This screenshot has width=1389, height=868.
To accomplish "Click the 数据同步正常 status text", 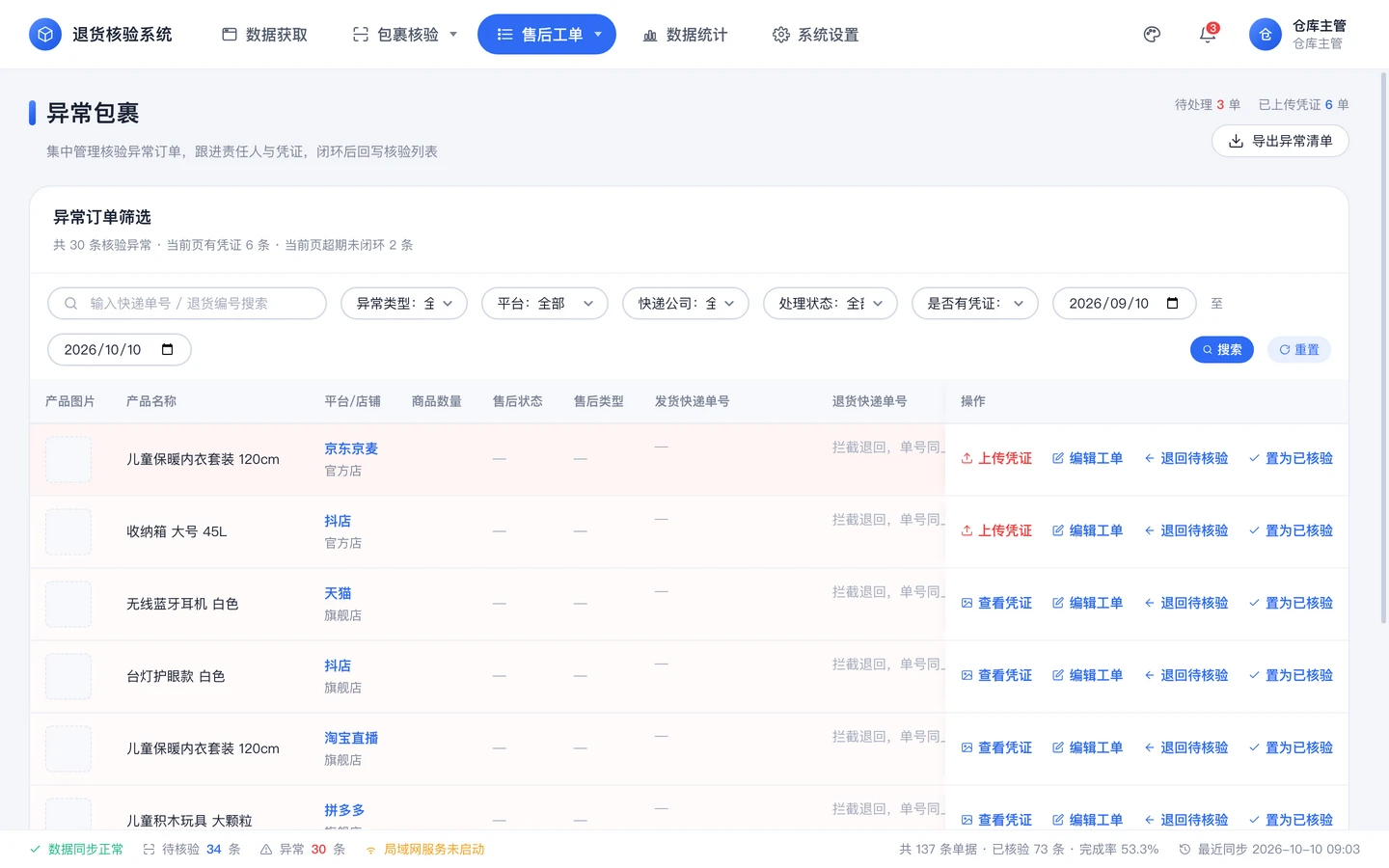I will [x=77, y=850].
